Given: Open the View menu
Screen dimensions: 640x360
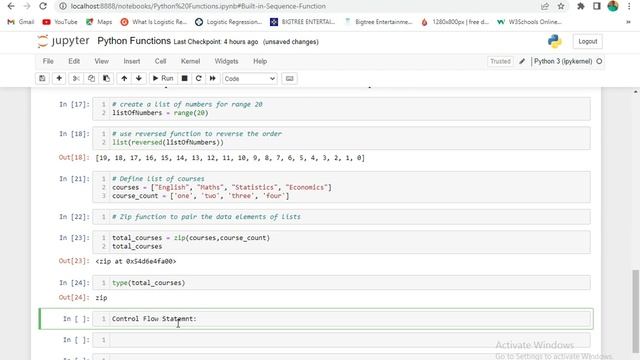Looking at the screenshot, I should [x=102, y=61].
